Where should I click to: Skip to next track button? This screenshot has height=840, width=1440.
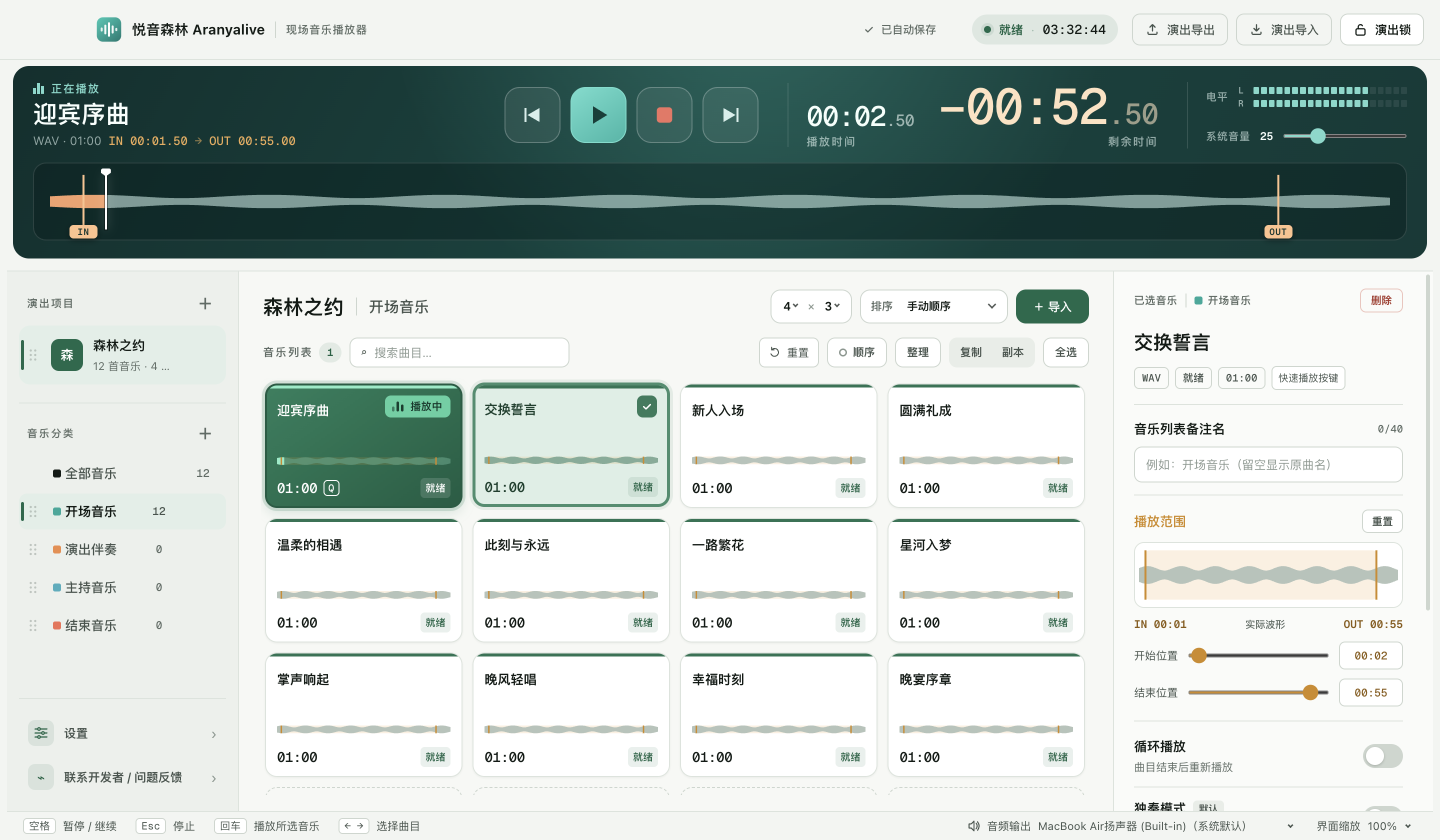730,115
